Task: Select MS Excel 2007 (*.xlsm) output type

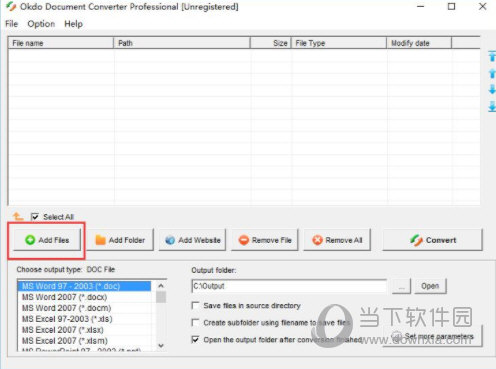Action: (x=84, y=341)
